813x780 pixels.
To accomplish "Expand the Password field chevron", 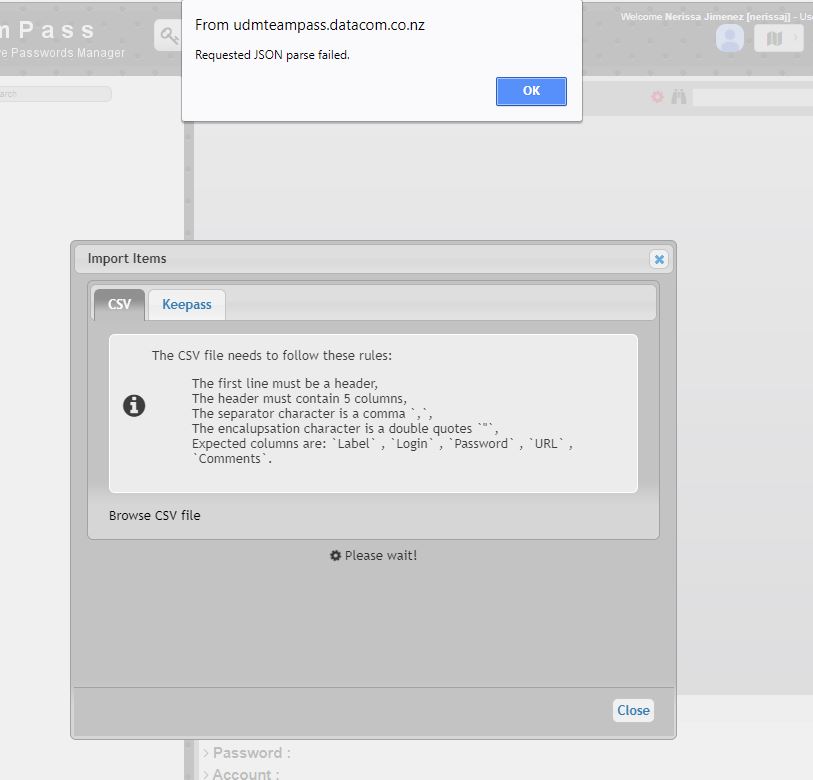I will coord(206,753).
